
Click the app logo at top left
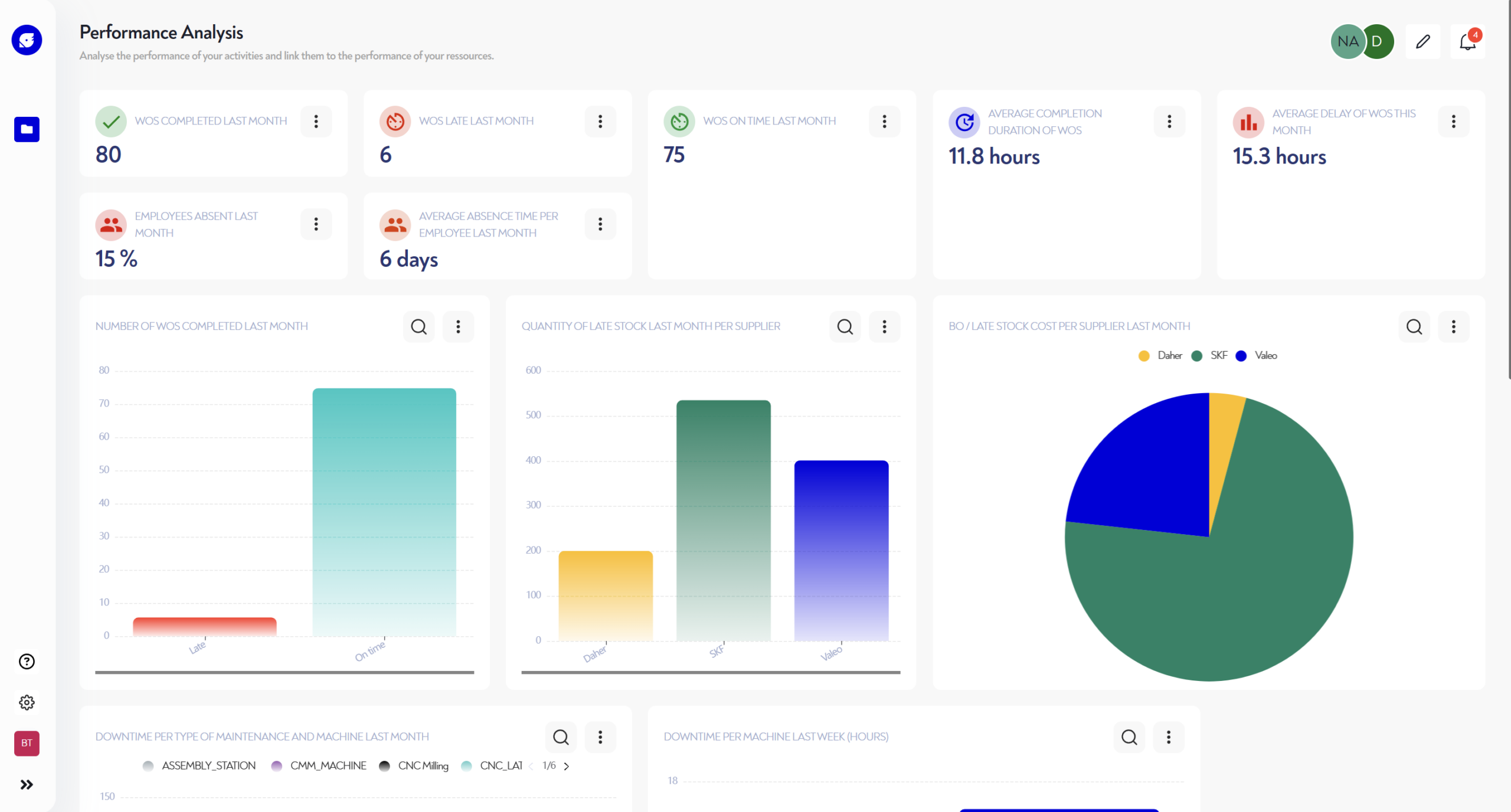coord(27,40)
